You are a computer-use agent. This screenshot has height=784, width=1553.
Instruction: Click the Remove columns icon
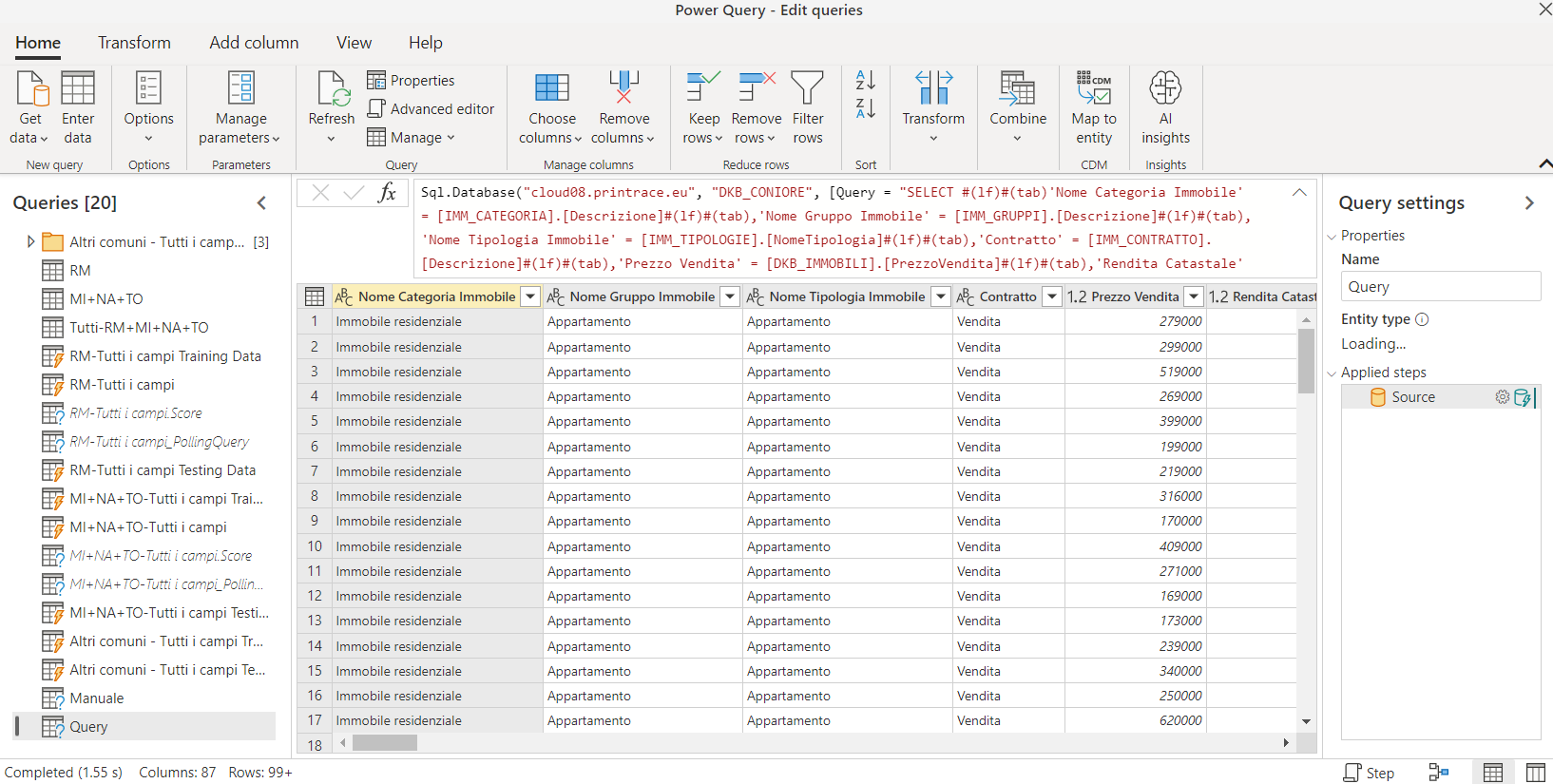click(623, 87)
